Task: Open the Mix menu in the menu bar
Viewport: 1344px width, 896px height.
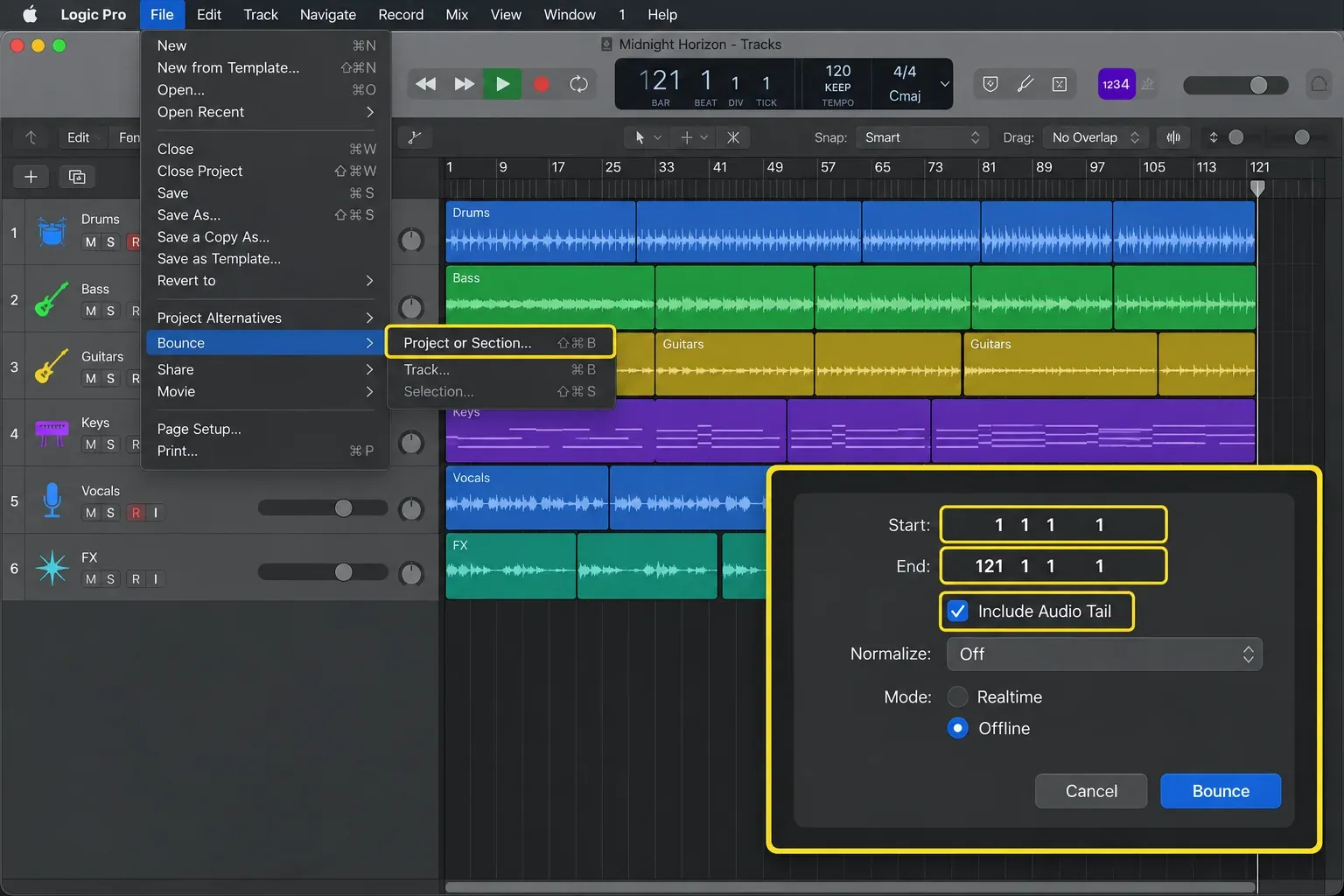Action: click(x=457, y=14)
